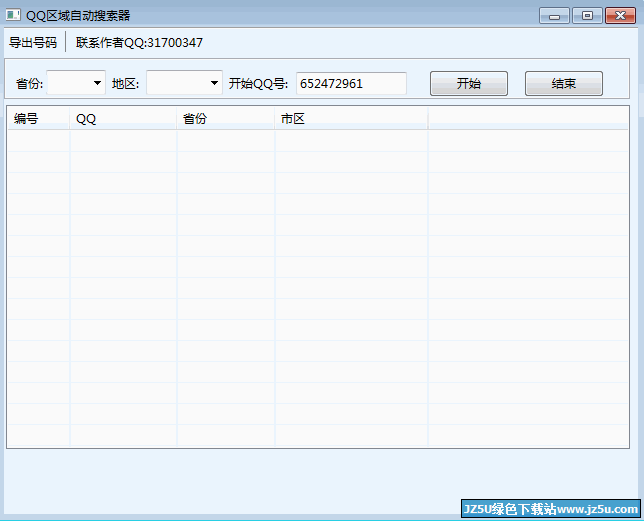The width and height of the screenshot is (644, 521).
Task: Close the QQ区域自动搜索器 window
Action: tap(620, 16)
